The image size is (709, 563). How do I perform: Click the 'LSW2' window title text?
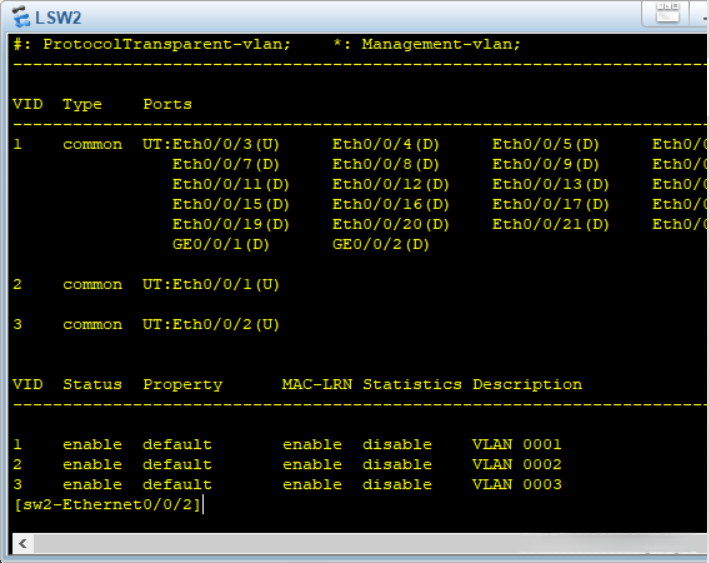coord(58,18)
